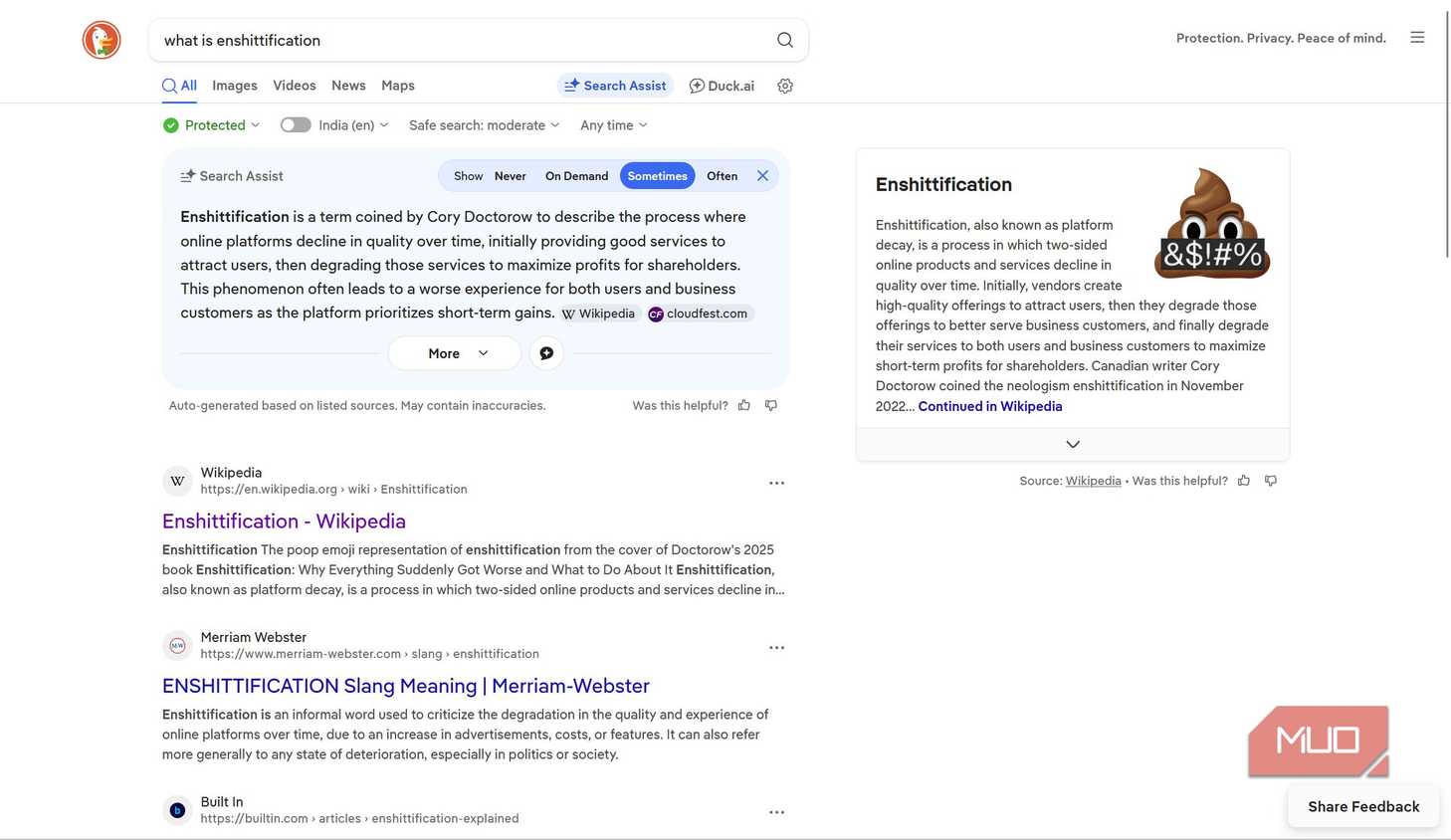1451x840 pixels.
Task: Click the Share Feedback button
Action: (1363, 807)
